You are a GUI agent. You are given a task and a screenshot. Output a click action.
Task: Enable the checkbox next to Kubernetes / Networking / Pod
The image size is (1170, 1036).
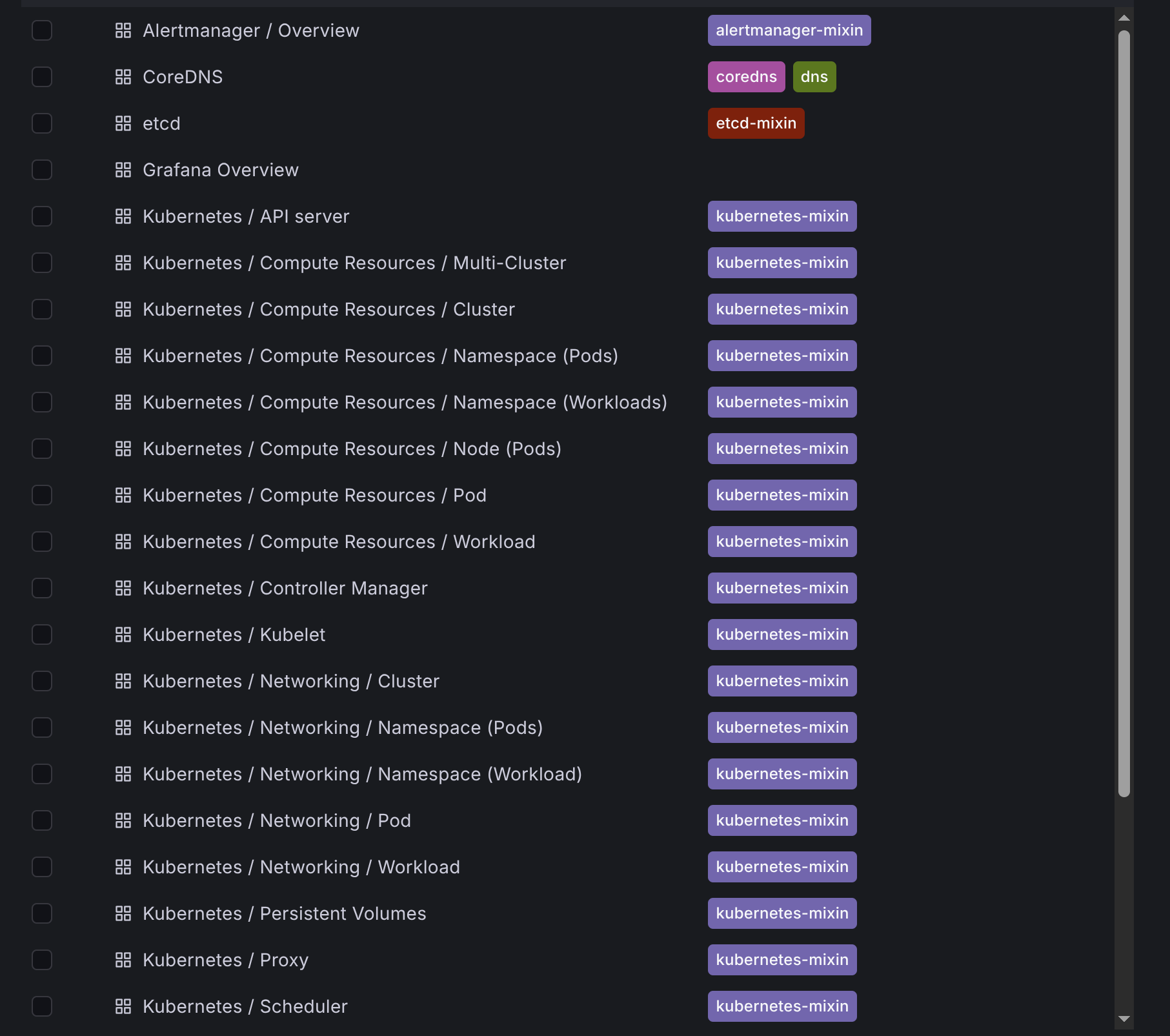(x=42, y=820)
